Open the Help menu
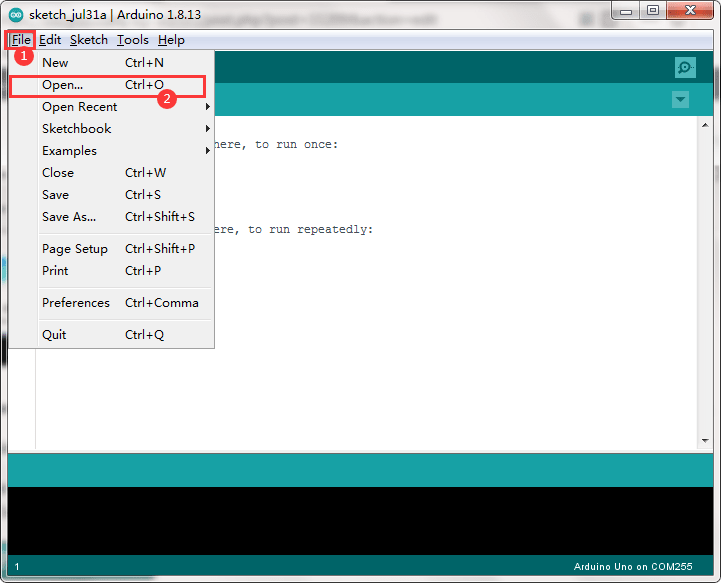Viewport: 721px width, 583px height. [171, 40]
